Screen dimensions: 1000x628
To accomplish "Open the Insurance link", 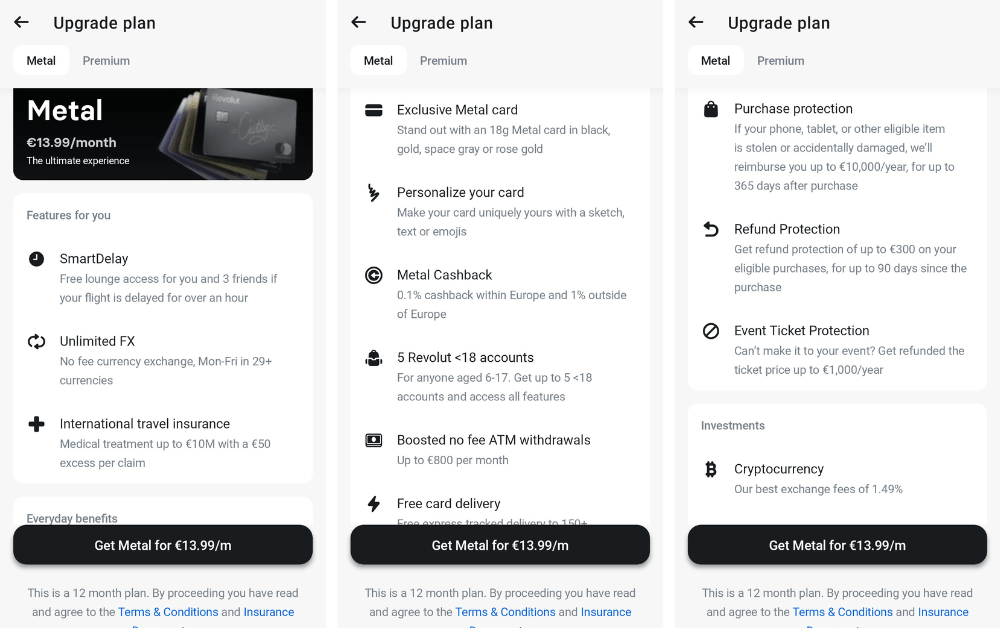I will (269, 612).
